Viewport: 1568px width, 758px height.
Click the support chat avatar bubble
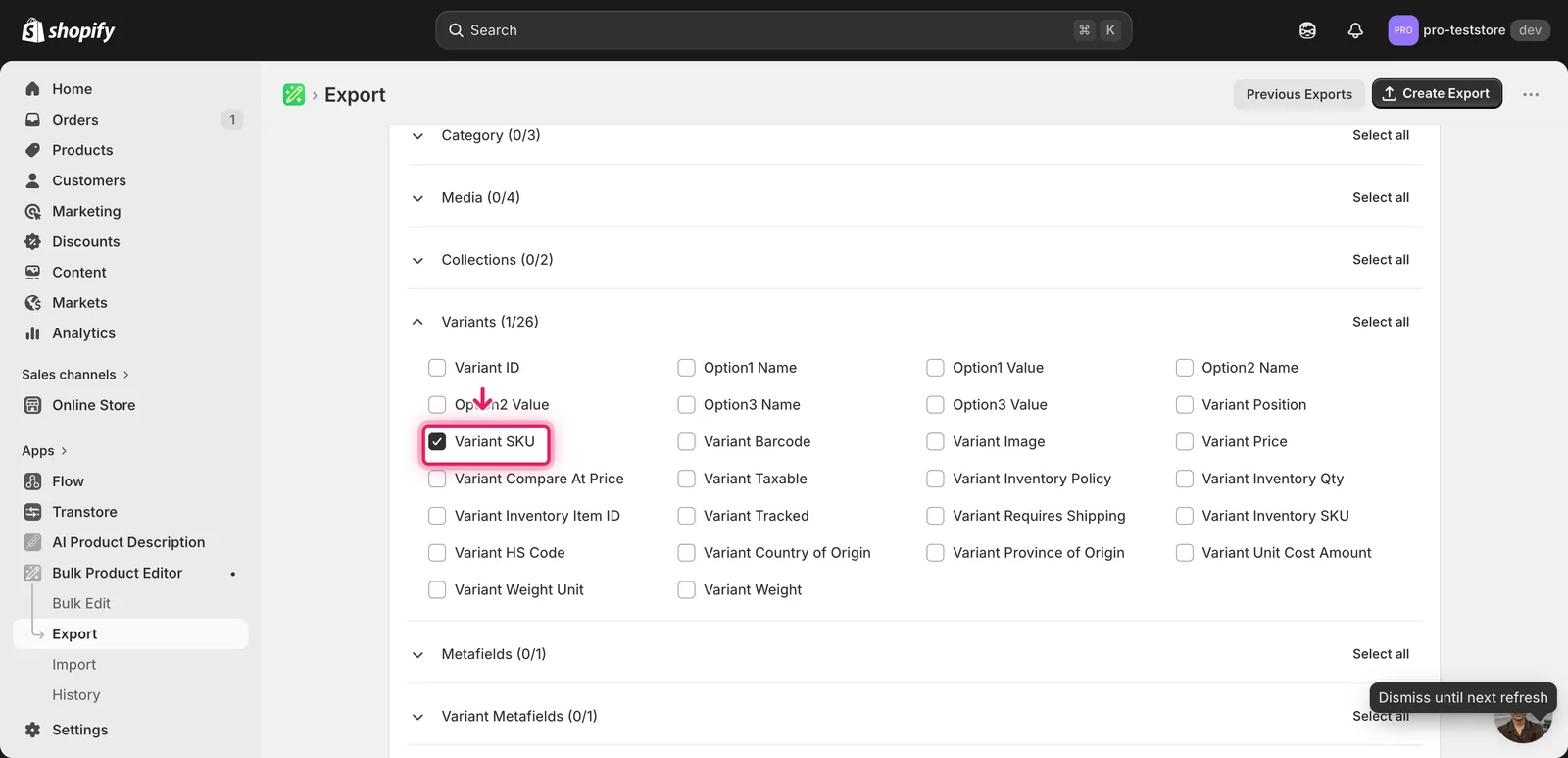pyautogui.click(x=1523, y=724)
